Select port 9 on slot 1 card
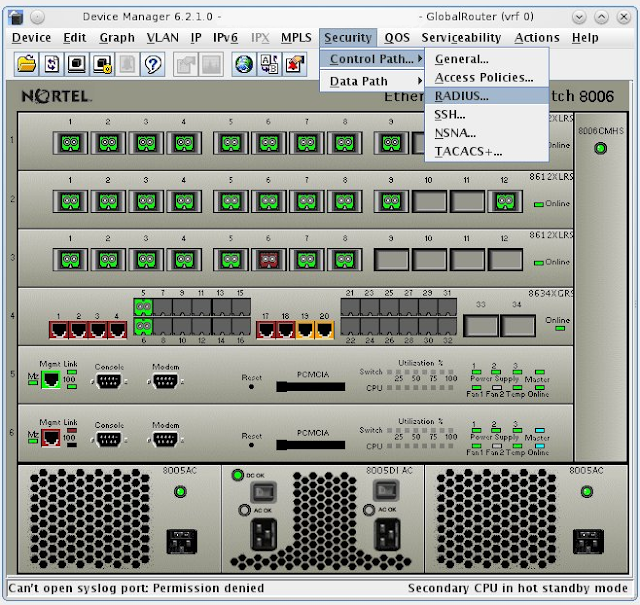Screen dimensions: 640x605 click(391, 143)
